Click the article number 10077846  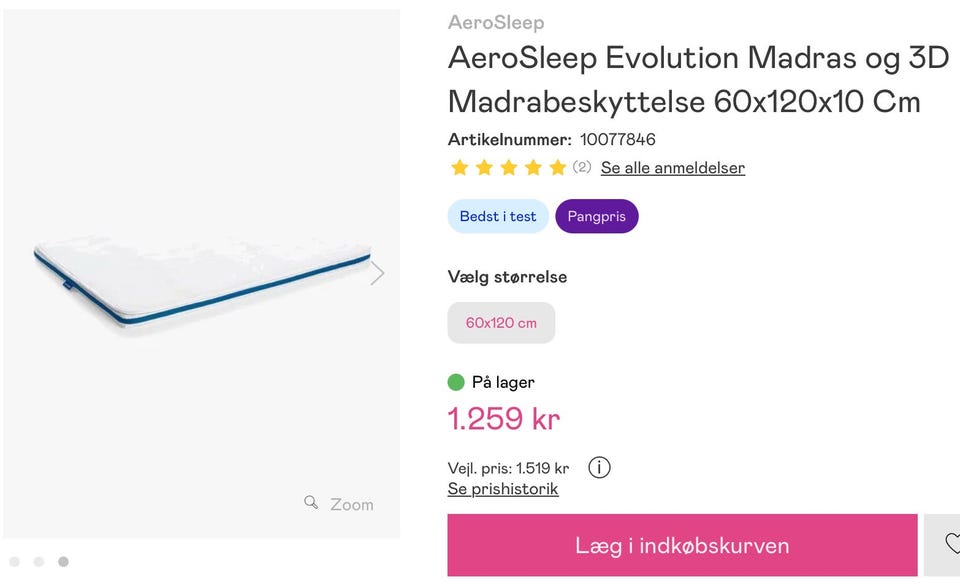click(x=617, y=139)
